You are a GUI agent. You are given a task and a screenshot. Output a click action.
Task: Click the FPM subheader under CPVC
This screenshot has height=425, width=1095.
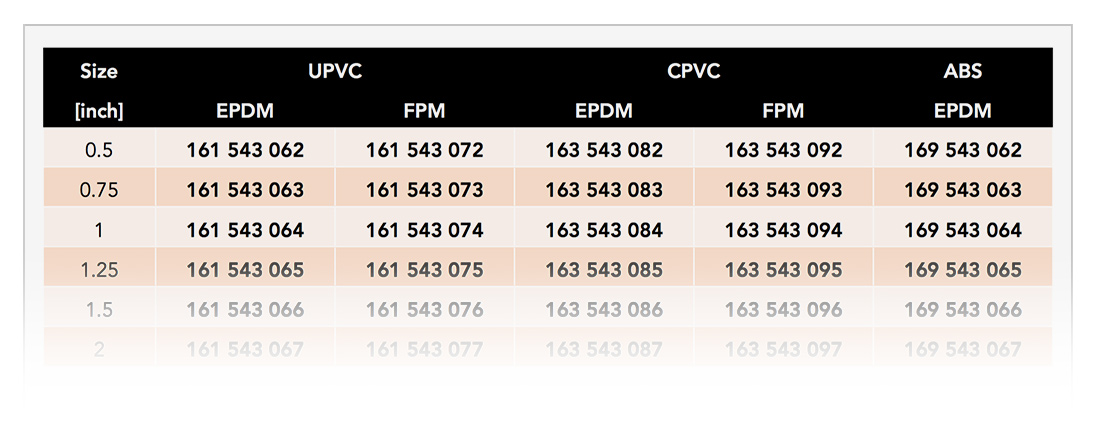[784, 110]
